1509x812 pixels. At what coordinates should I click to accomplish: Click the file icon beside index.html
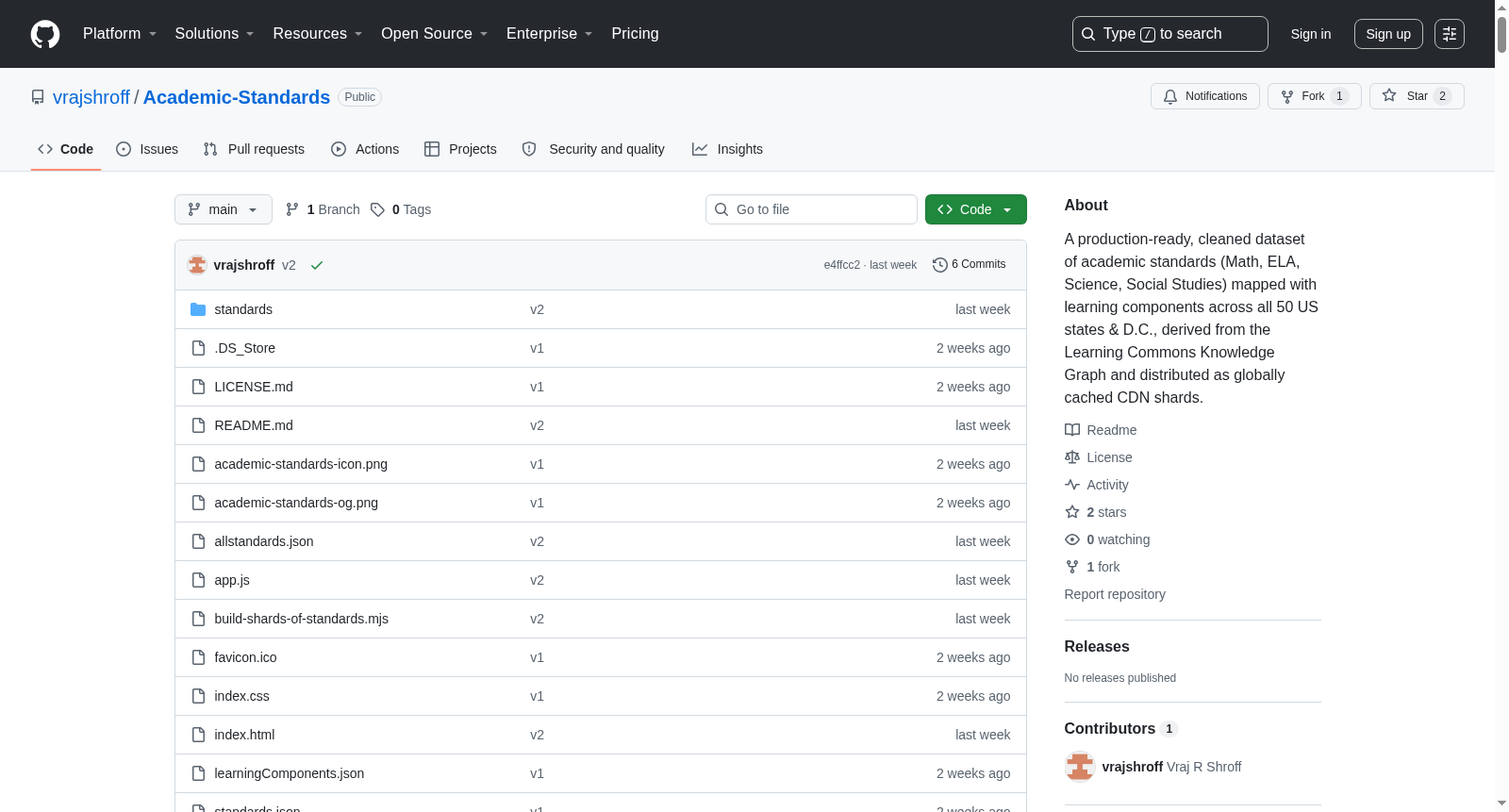(x=198, y=735)
